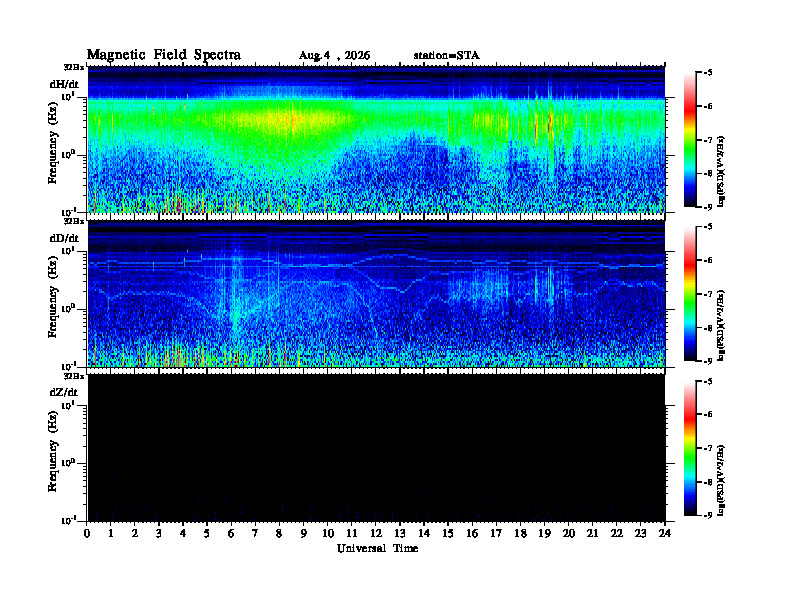Click the log PSD label of the dZ/dt color bar
Image resolution: width=792 pixels, height=612 pixels.
tap(721, 480)
